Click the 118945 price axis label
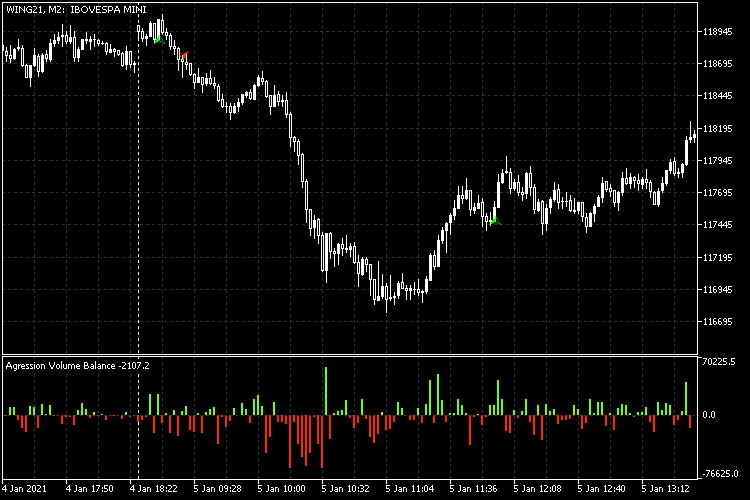Viewport: 750px width, 500px height. [x=717, y=32]
